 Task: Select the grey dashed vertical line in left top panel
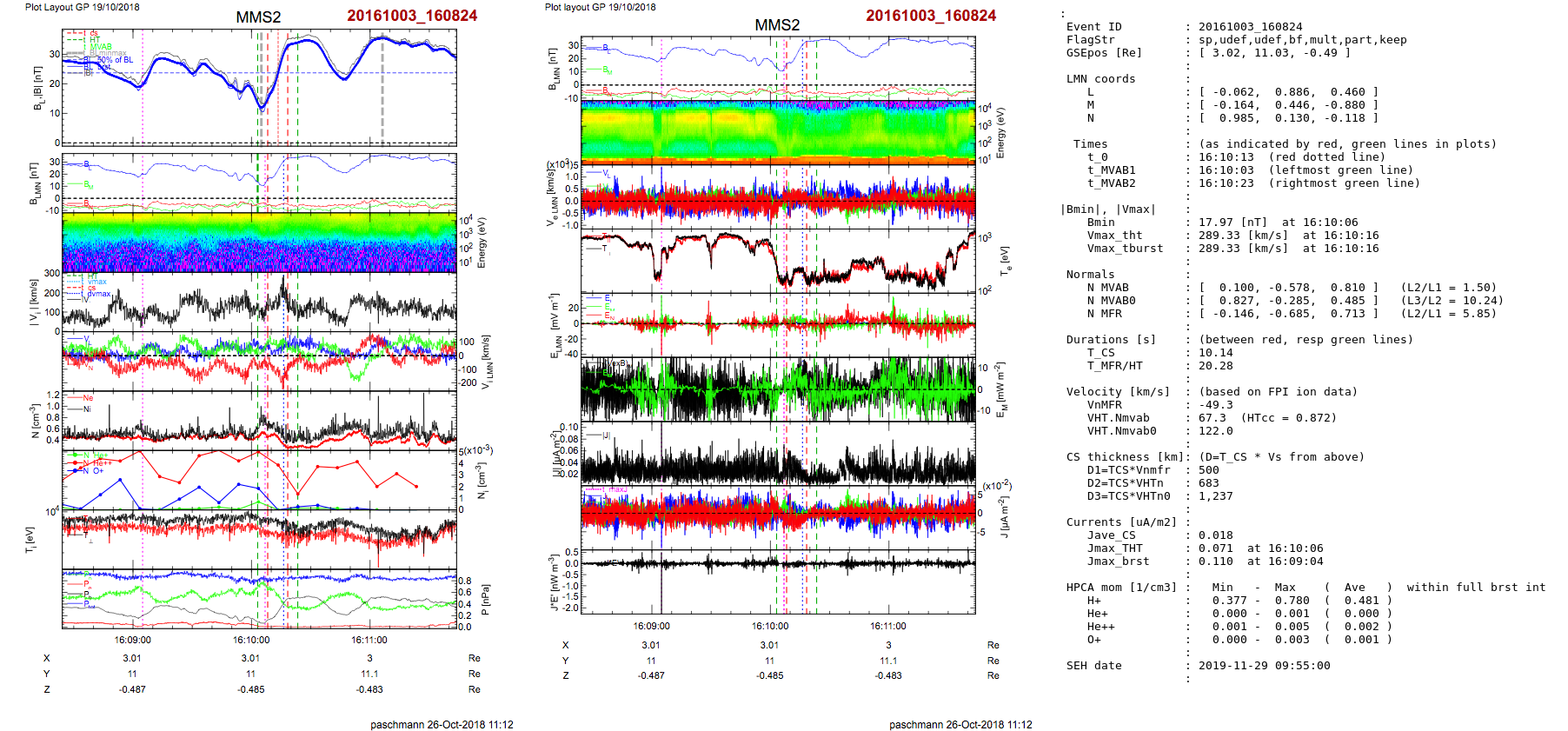(382, 96)
